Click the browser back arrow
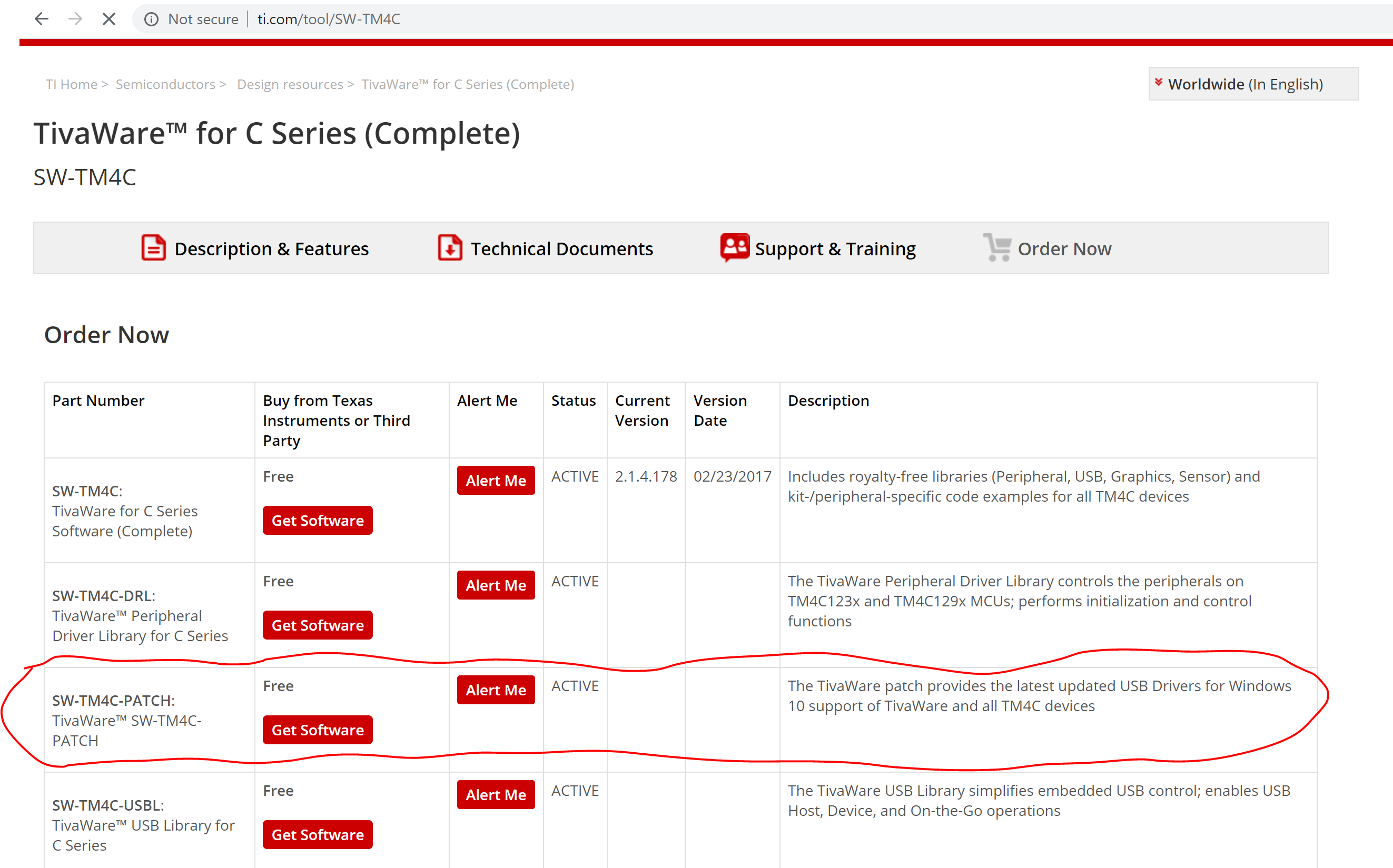1393x868 pixels. tap(41, 19)
